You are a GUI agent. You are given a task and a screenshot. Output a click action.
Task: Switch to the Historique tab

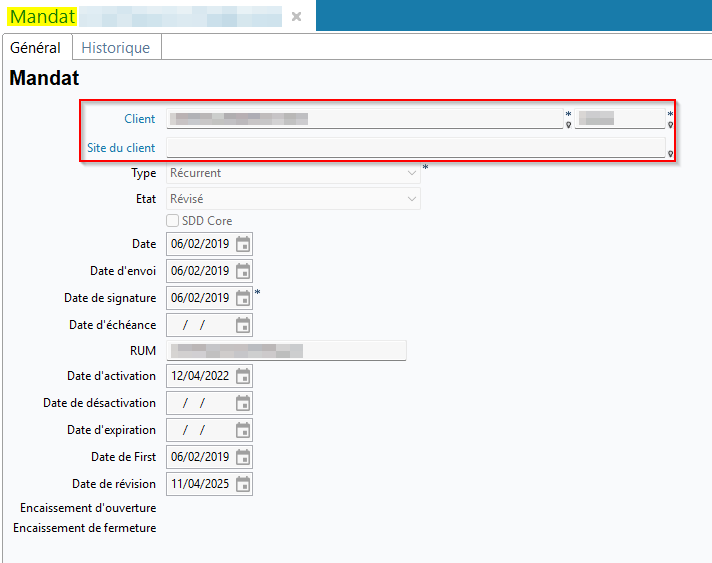[x=115, y=48]
